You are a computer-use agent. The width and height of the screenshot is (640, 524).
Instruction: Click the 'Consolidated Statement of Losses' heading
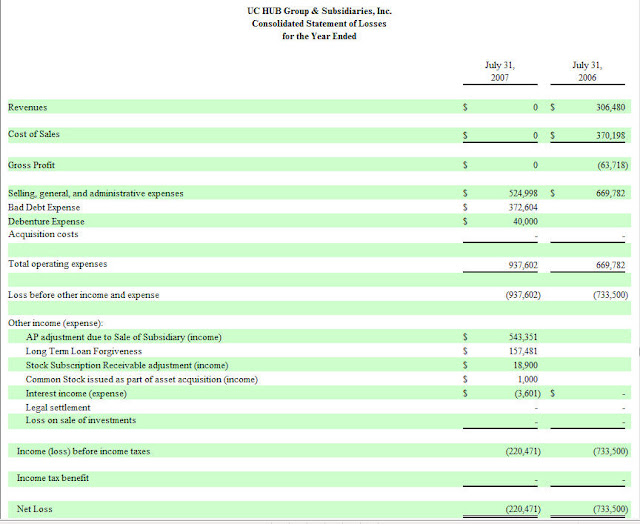click(x=319, y=24)
